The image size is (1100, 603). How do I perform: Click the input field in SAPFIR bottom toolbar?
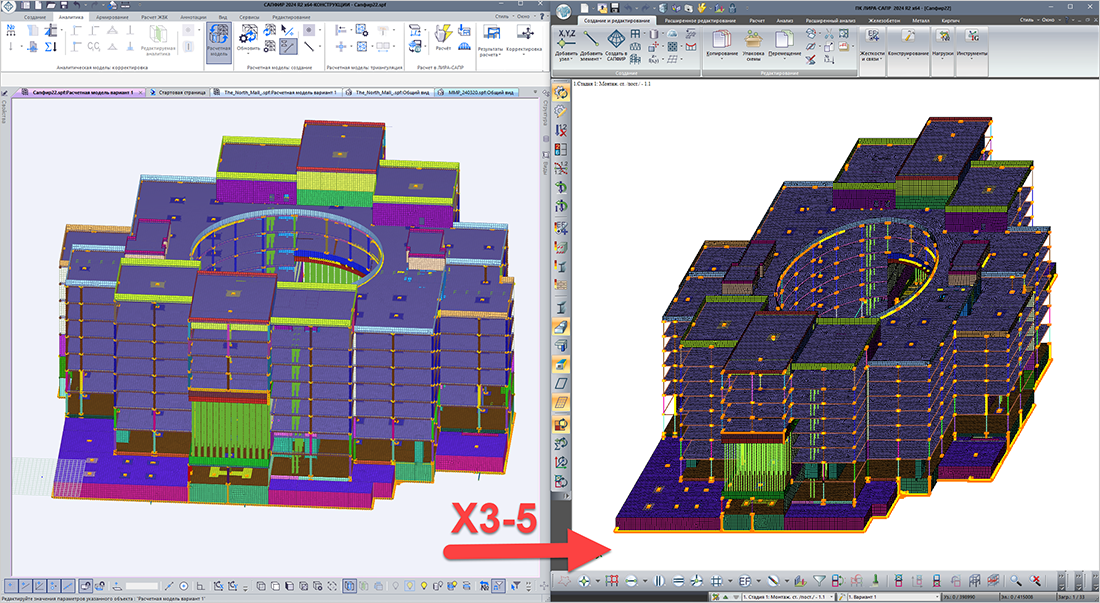pos(142,585)
